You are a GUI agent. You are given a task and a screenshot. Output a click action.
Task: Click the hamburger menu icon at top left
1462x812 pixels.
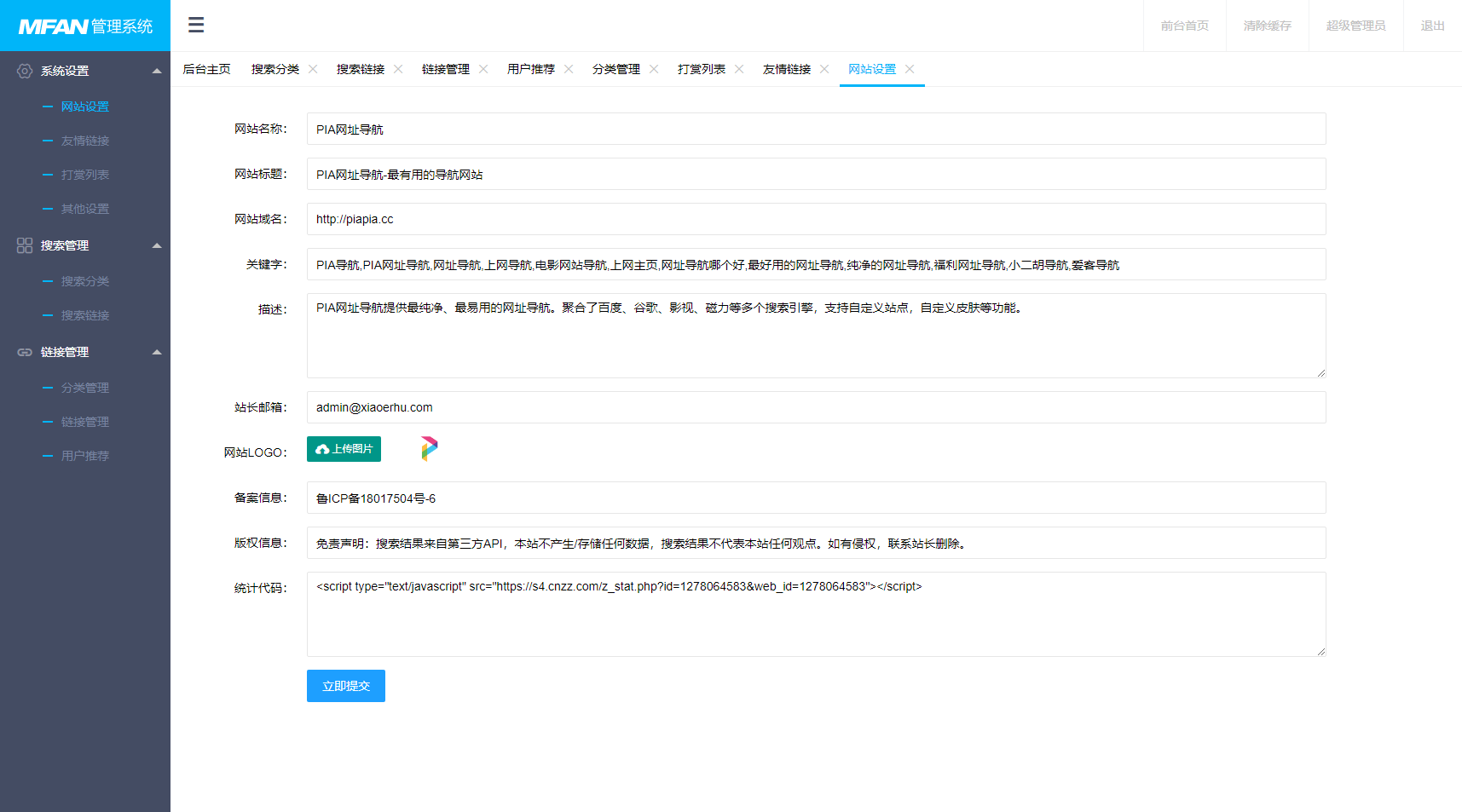point(195,26)
